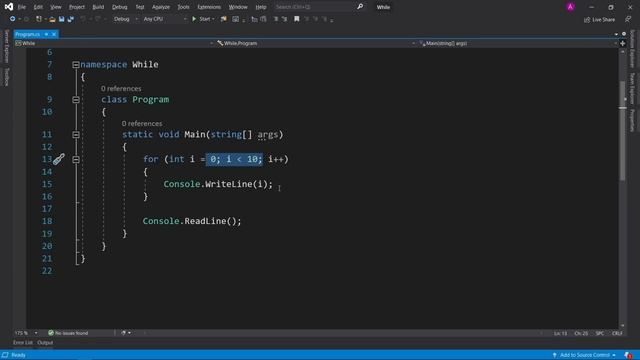The image size is (640, 360).
Task: Collapse the class Program block
Action: click(76, 100)
